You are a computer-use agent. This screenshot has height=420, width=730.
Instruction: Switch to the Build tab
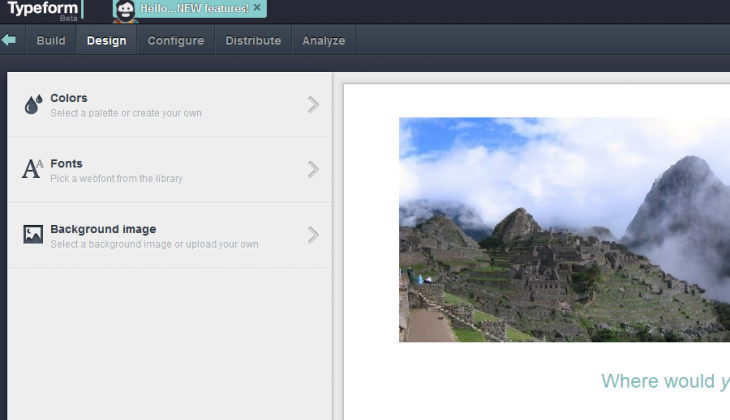51,41
